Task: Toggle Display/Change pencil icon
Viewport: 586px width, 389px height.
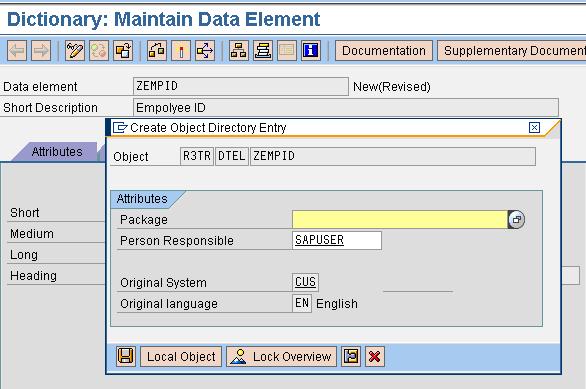Action: 74,50
